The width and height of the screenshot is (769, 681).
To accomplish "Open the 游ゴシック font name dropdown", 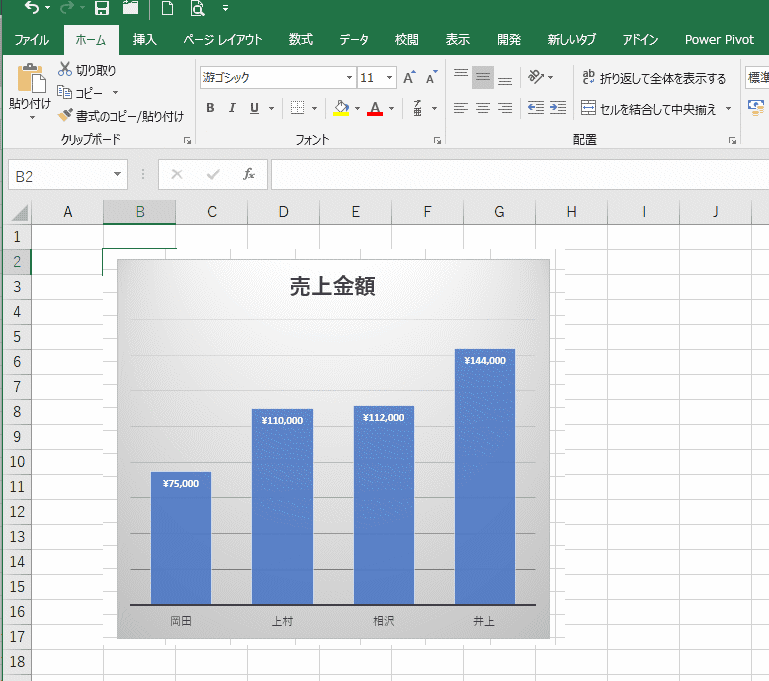I will tap(349, 77).
